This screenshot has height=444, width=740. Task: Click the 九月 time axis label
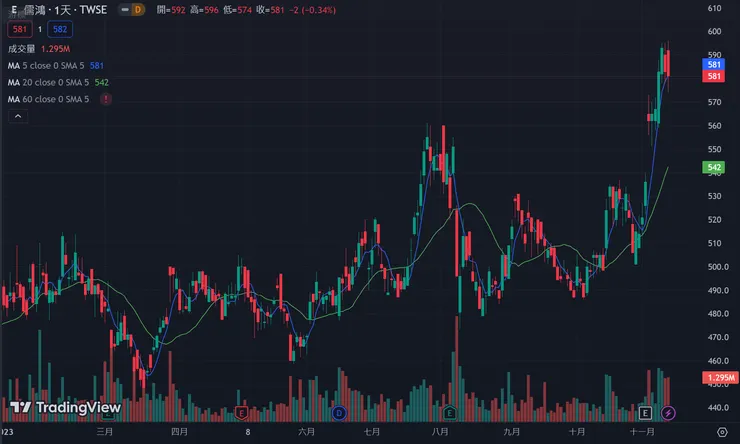(512, 432)
